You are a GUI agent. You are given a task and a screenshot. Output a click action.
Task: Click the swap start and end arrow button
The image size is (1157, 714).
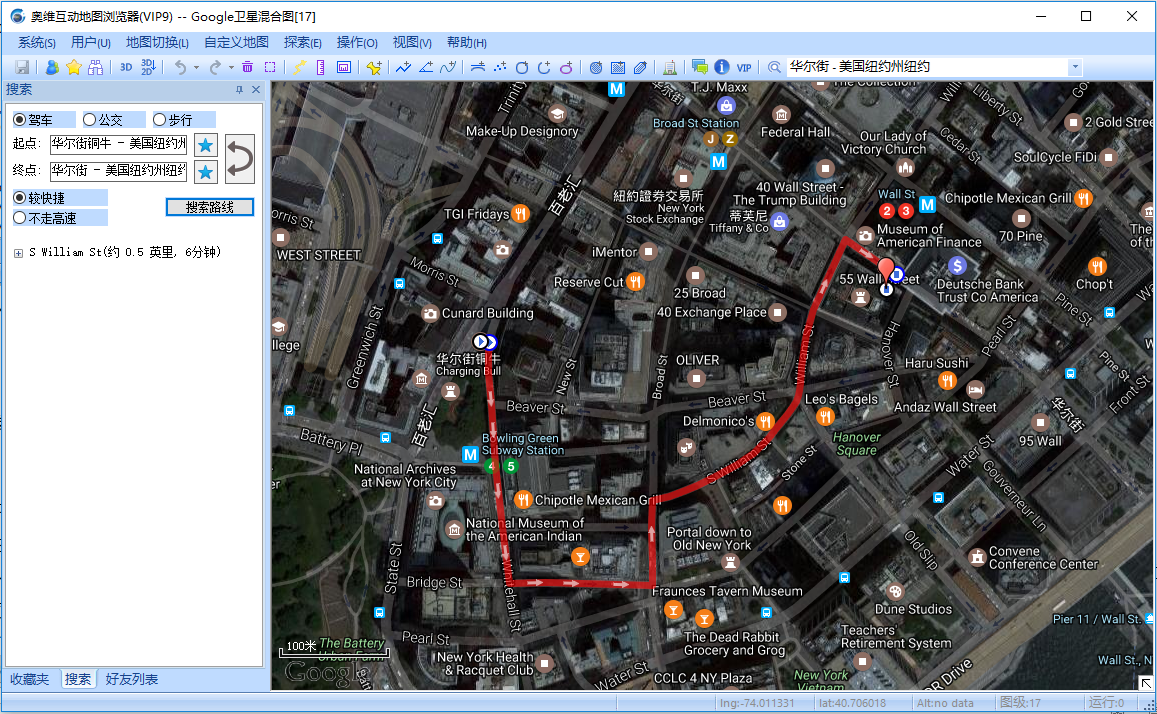240,159
